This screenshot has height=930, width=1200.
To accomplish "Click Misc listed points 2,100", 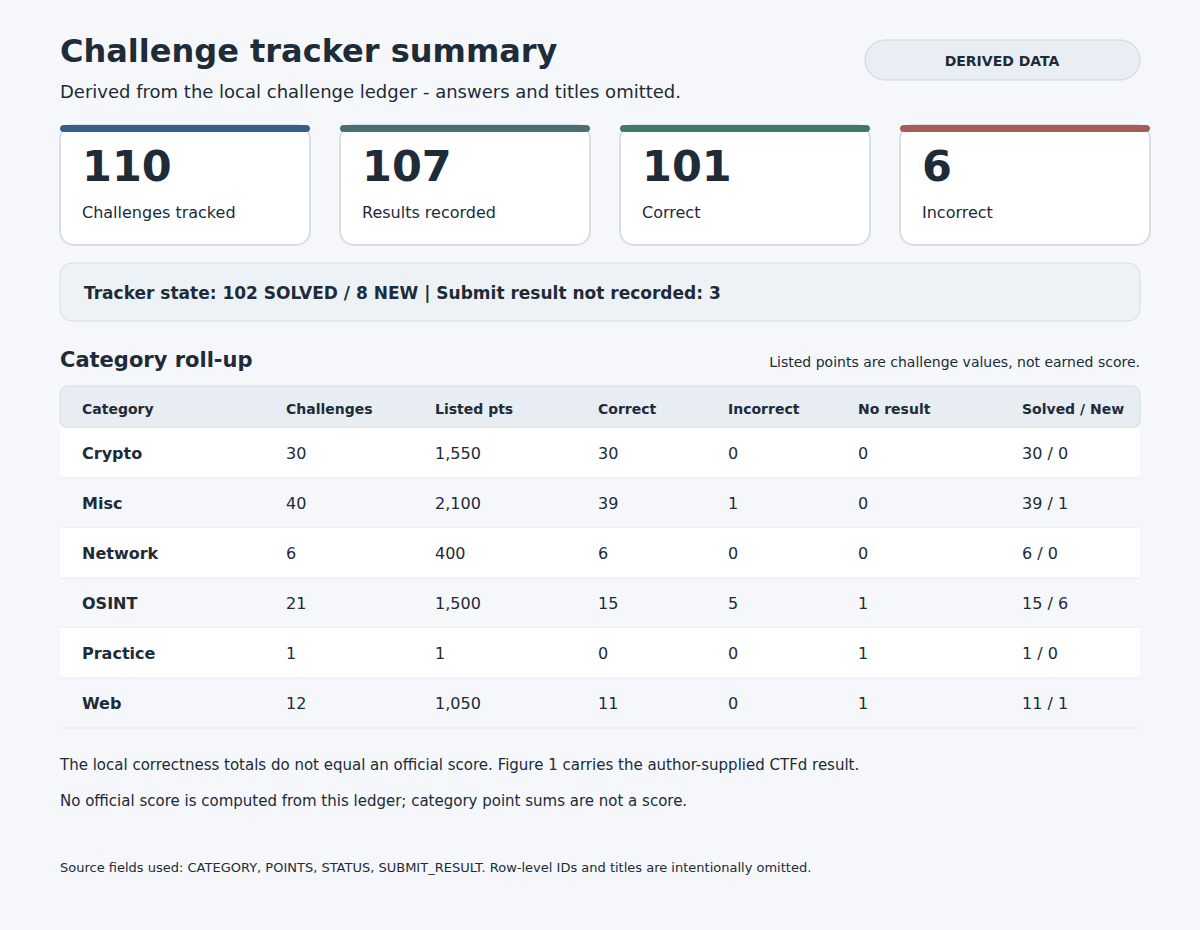I will click(458, 503).
